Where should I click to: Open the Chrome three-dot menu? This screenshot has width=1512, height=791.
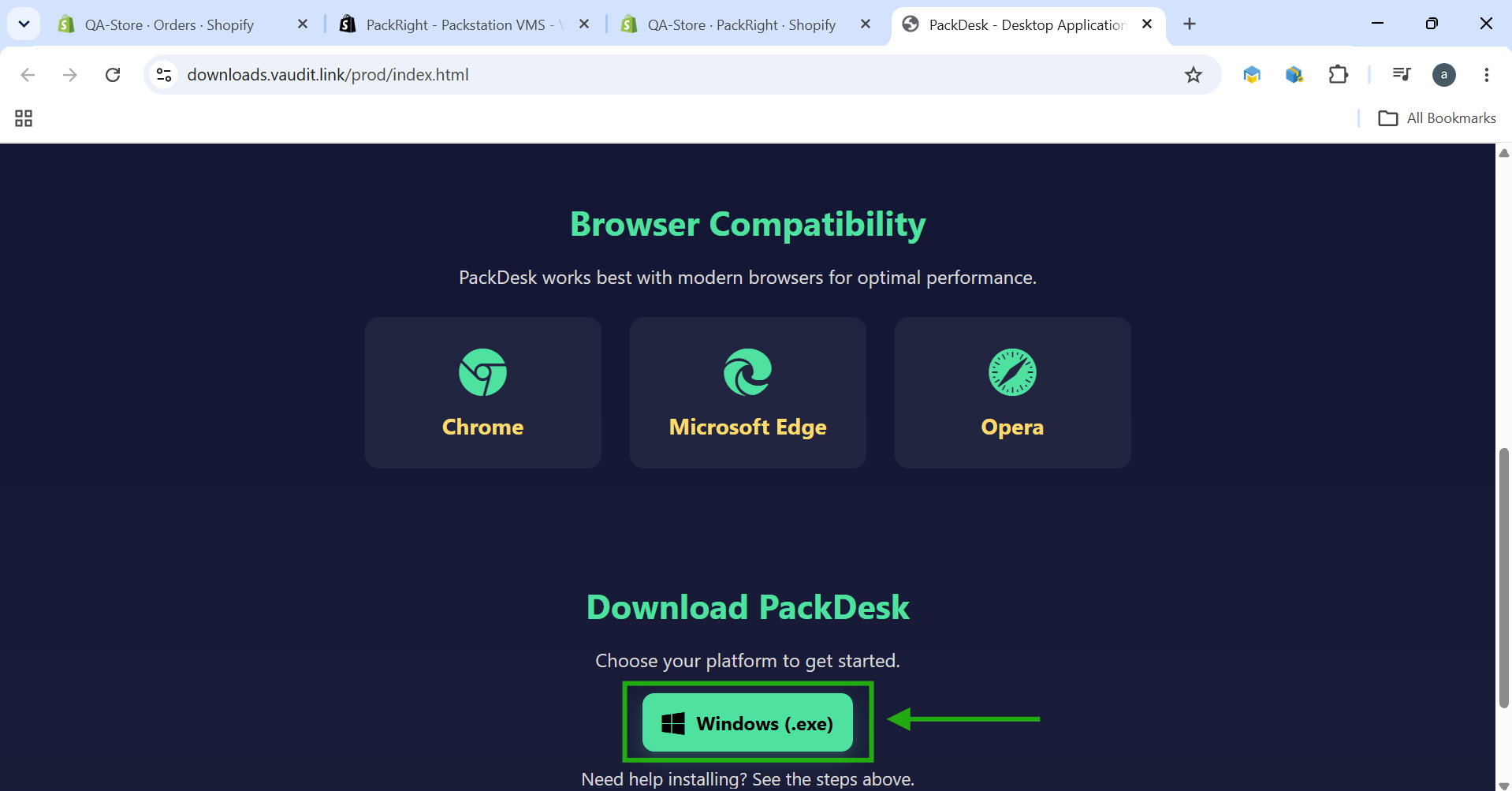tap(1487, 75)
